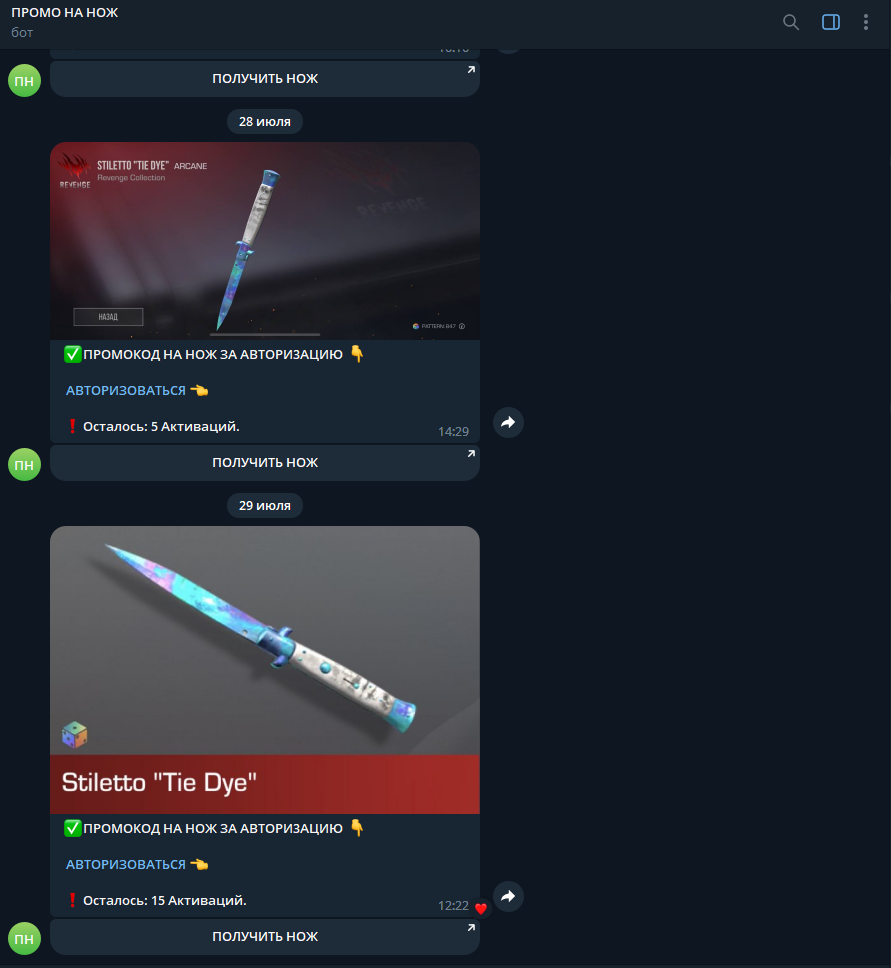The height and width of the screenshot is (968, 891).
Task: Click the dice icon on knife image
Action: [x=75, y=735]
